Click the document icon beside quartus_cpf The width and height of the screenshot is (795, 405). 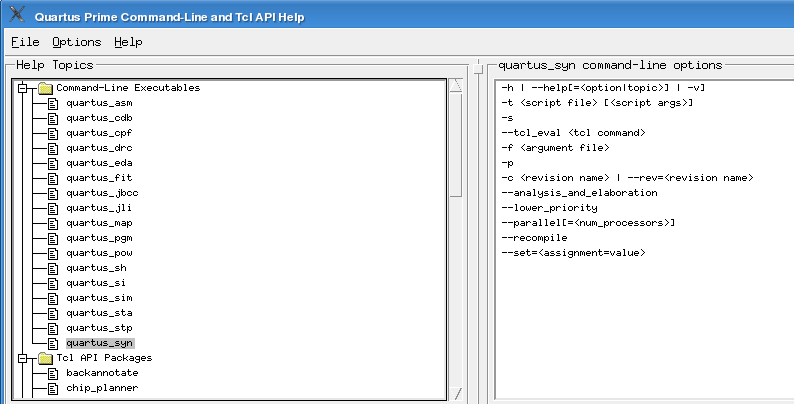[x=53, y=133]
